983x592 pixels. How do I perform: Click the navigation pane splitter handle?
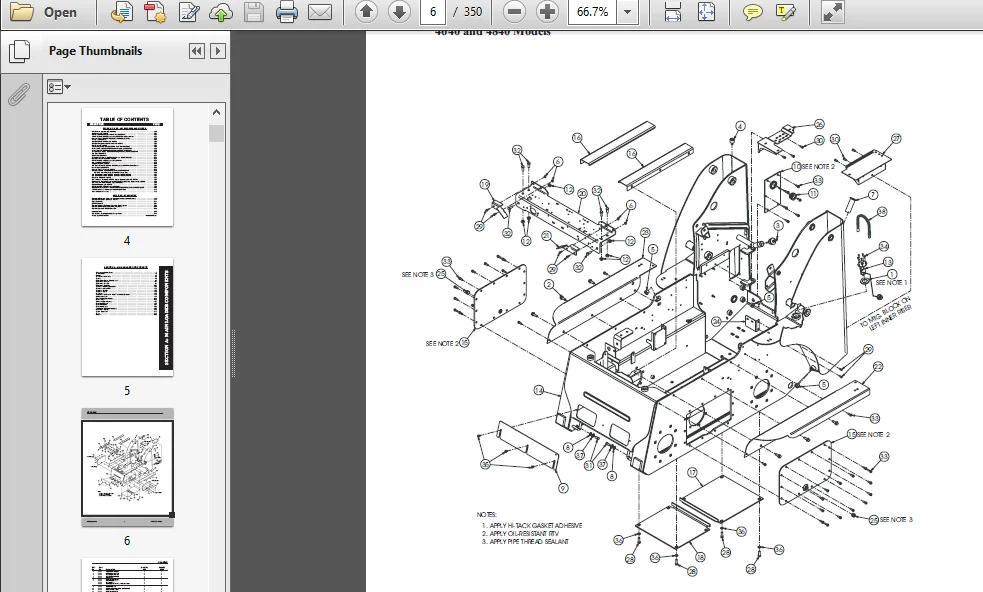233,353
